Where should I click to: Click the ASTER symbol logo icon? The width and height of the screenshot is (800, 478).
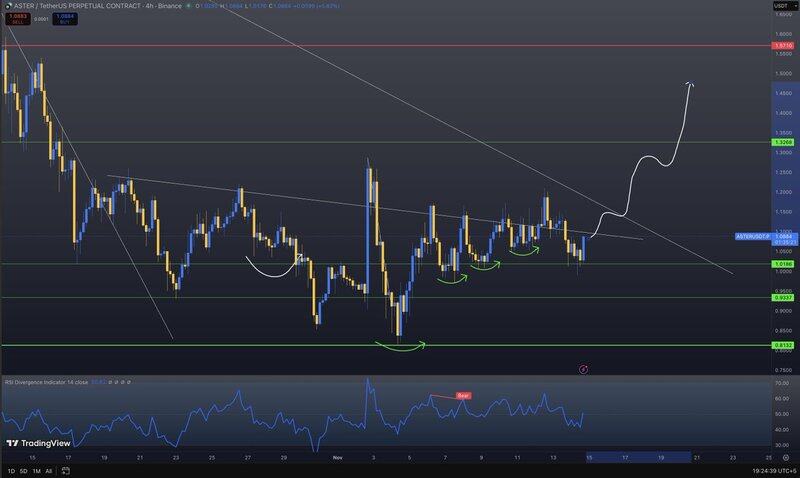pyautogui.click(x=6, y=5)
